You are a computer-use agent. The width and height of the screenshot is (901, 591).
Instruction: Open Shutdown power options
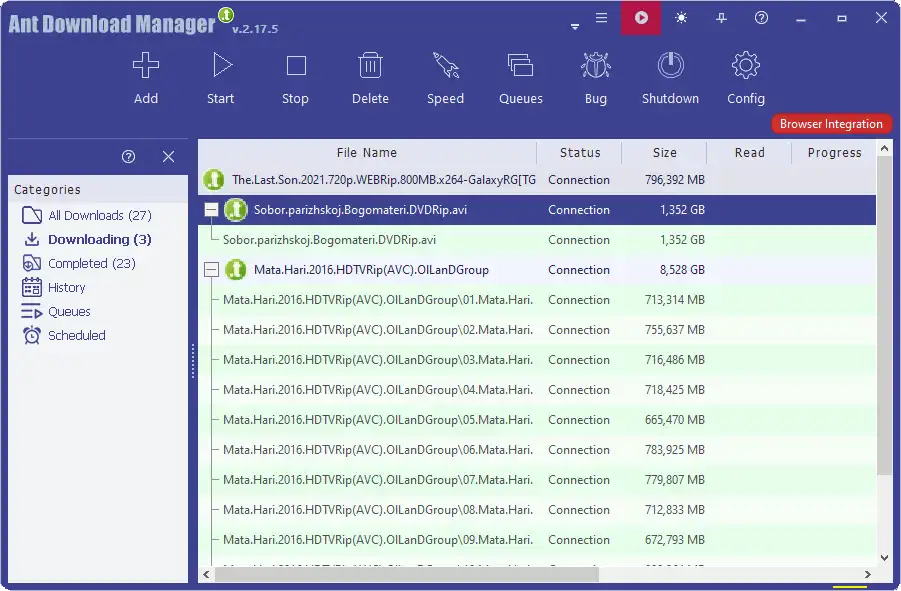click(671, 65)
